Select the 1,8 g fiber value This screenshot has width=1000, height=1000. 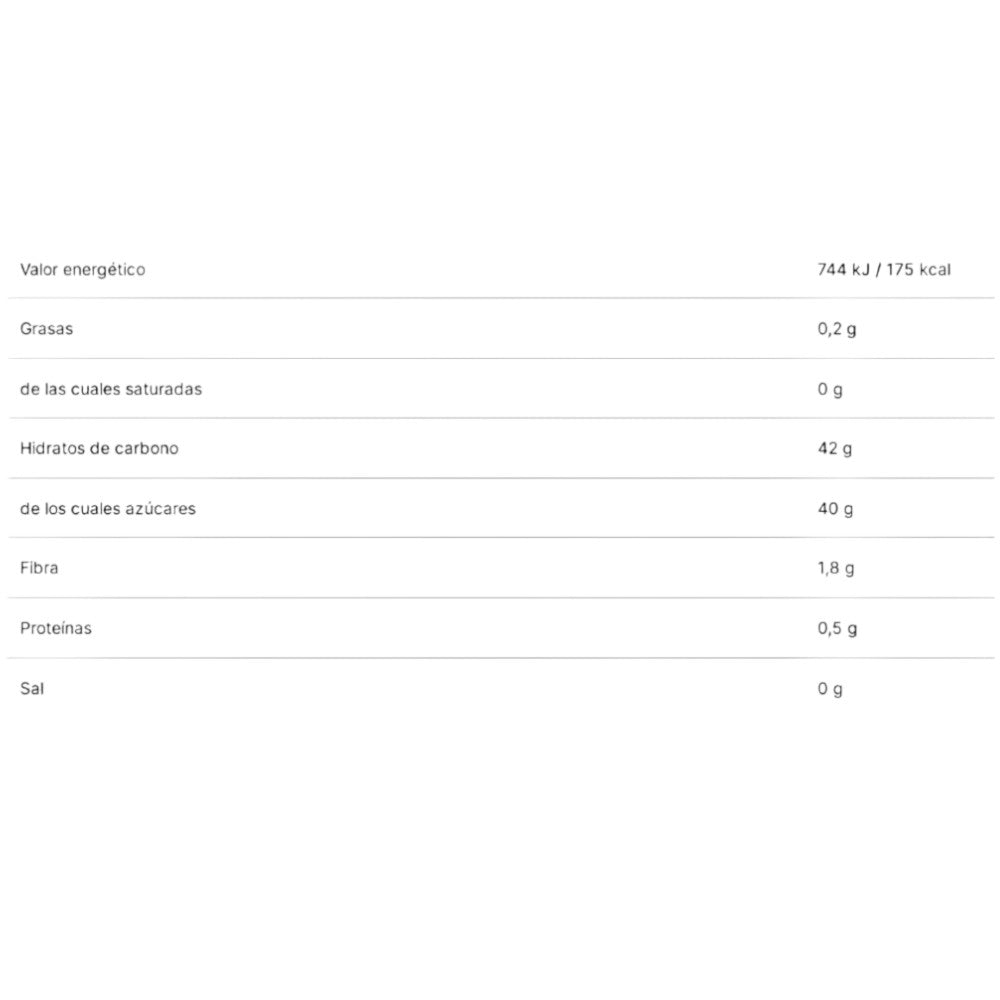click(x=835, y=569)
